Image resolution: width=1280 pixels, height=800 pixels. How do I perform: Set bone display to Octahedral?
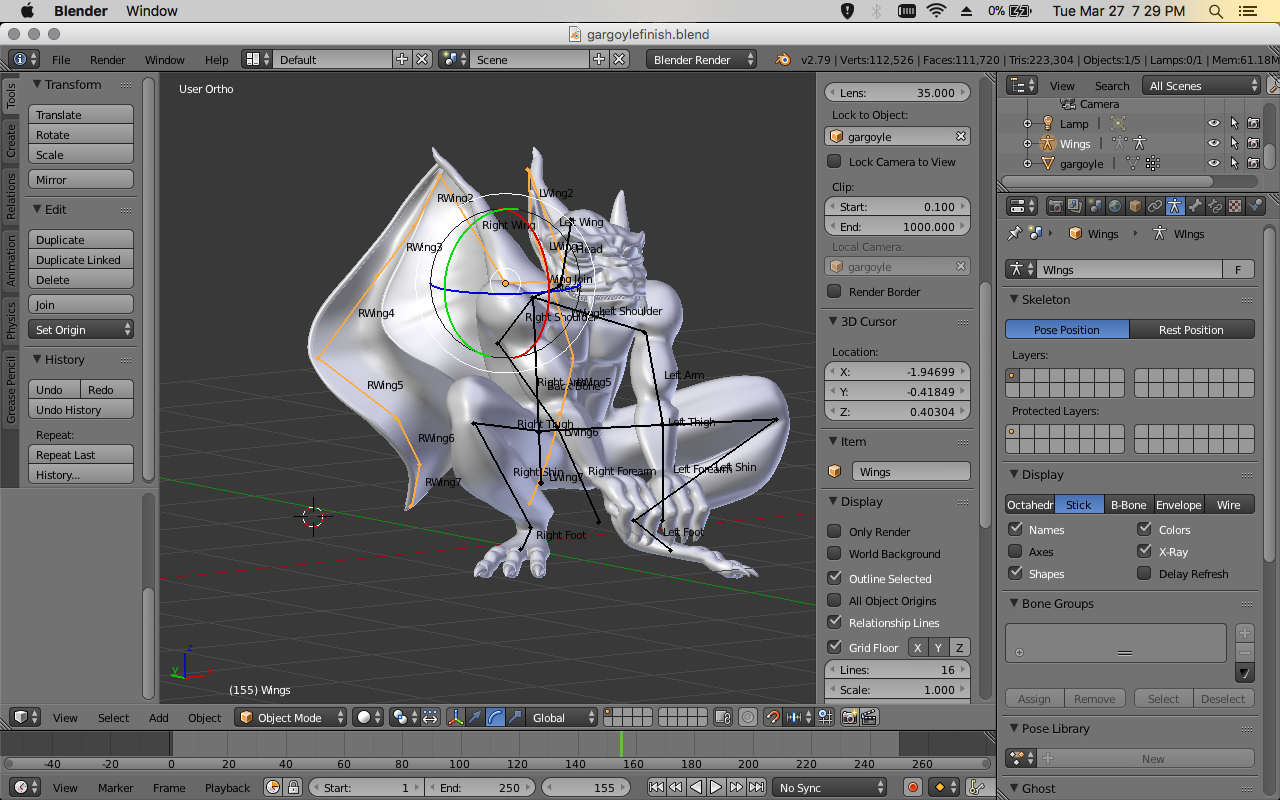(x=1030, y=504)
